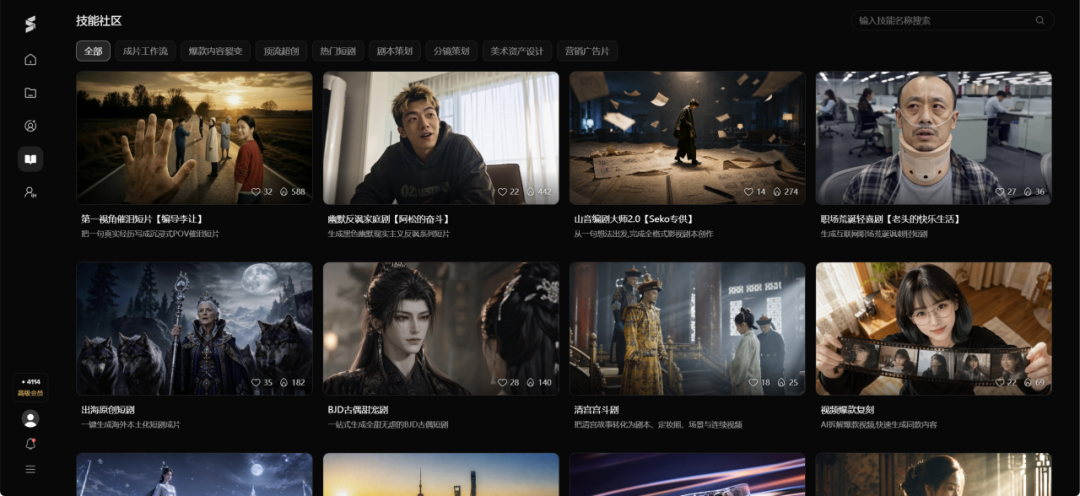Like the 出海原创短剧 card via heart icon
Image resolution: width=1080 pixels, height=496 pixels.
256,382
